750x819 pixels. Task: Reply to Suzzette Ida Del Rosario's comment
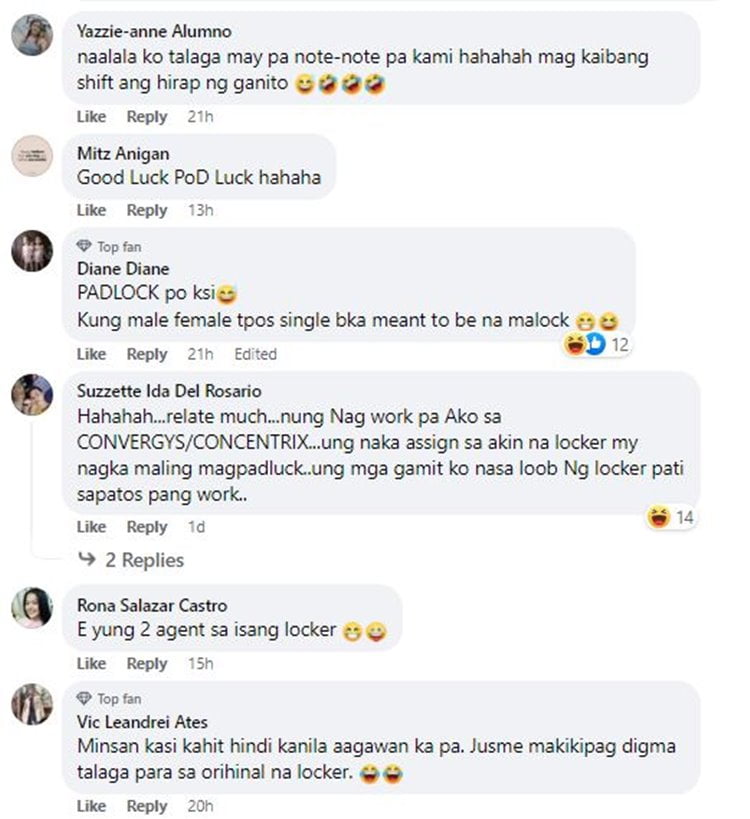click(147, 526)
